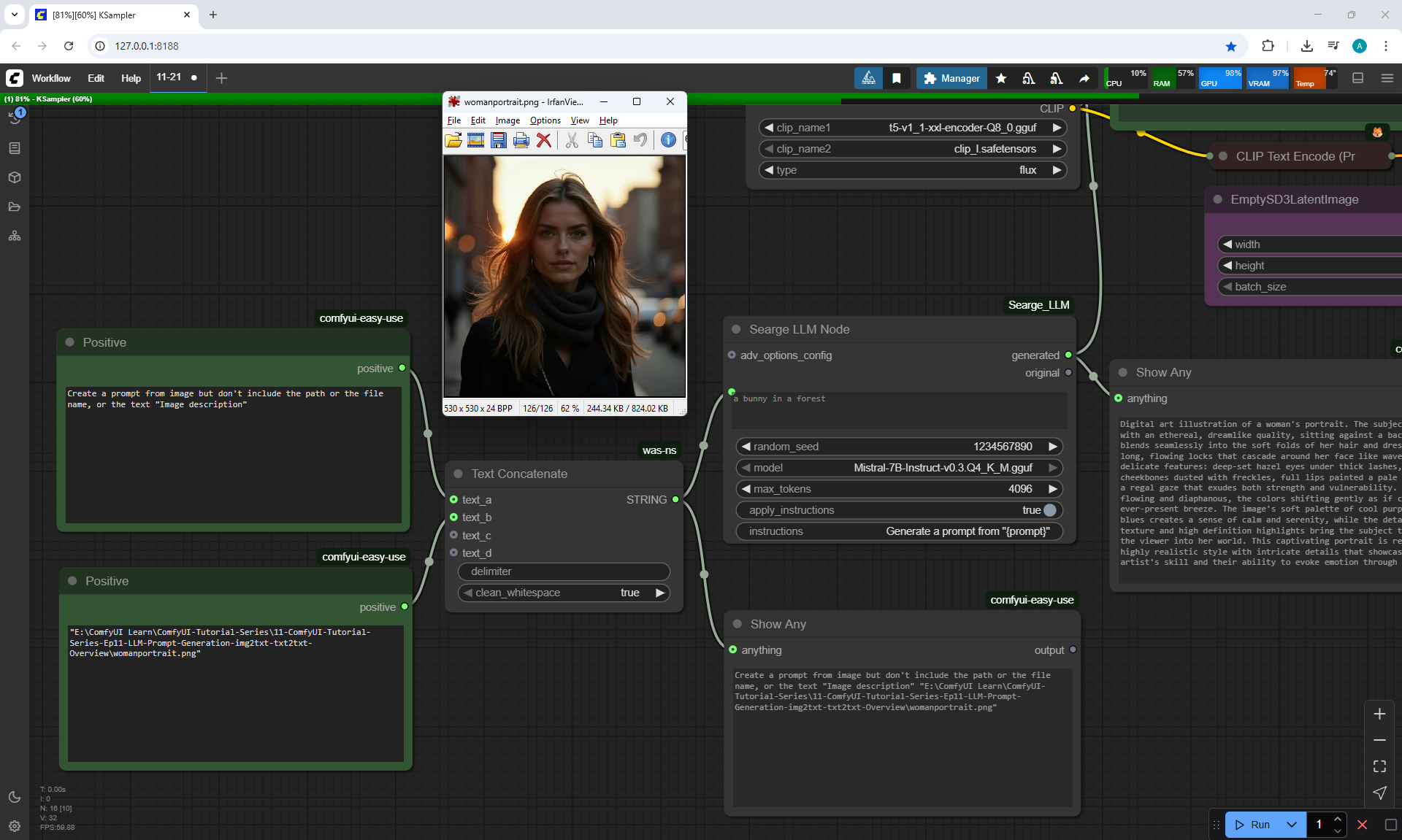Click right arrow on type flux selector
This screenshot has height=840, width=1402.
click(1057, 170)
